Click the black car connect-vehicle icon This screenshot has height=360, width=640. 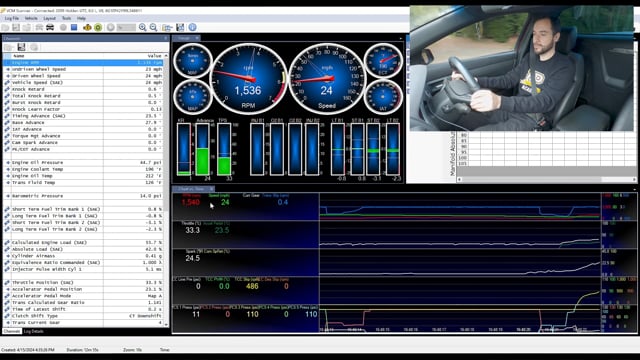coord(50,27)
